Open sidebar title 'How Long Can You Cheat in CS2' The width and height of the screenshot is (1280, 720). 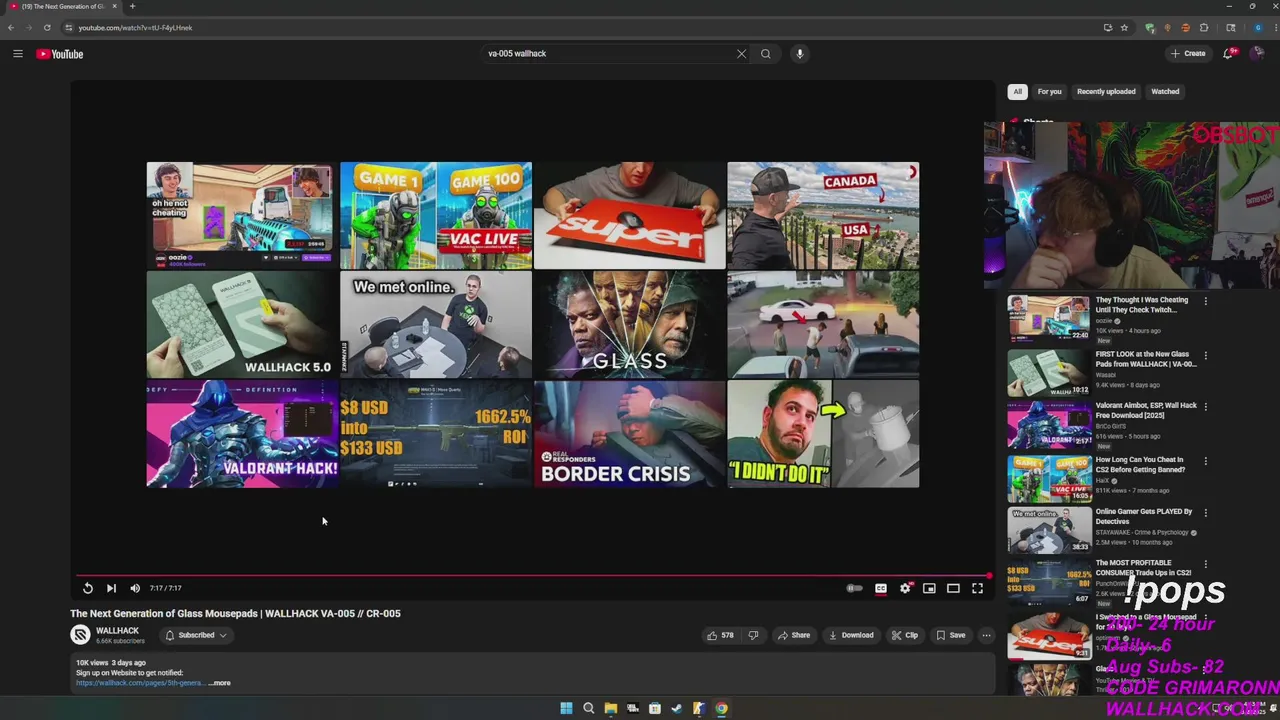coord(1140,464)
